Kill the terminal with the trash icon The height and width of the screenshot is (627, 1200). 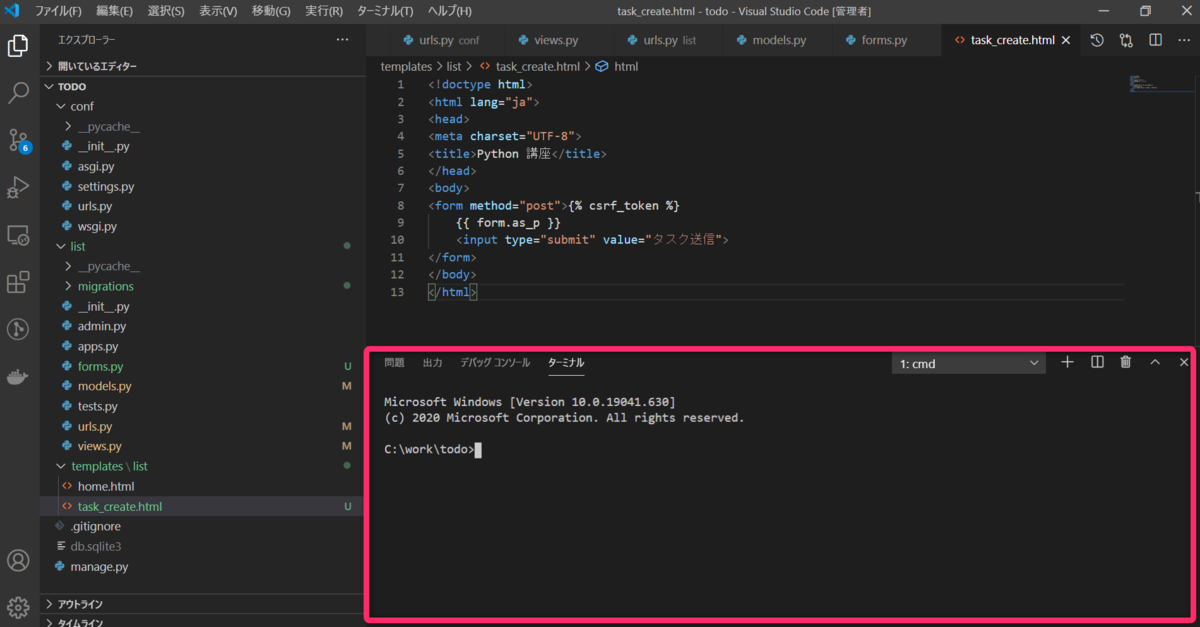point(1126,362)
